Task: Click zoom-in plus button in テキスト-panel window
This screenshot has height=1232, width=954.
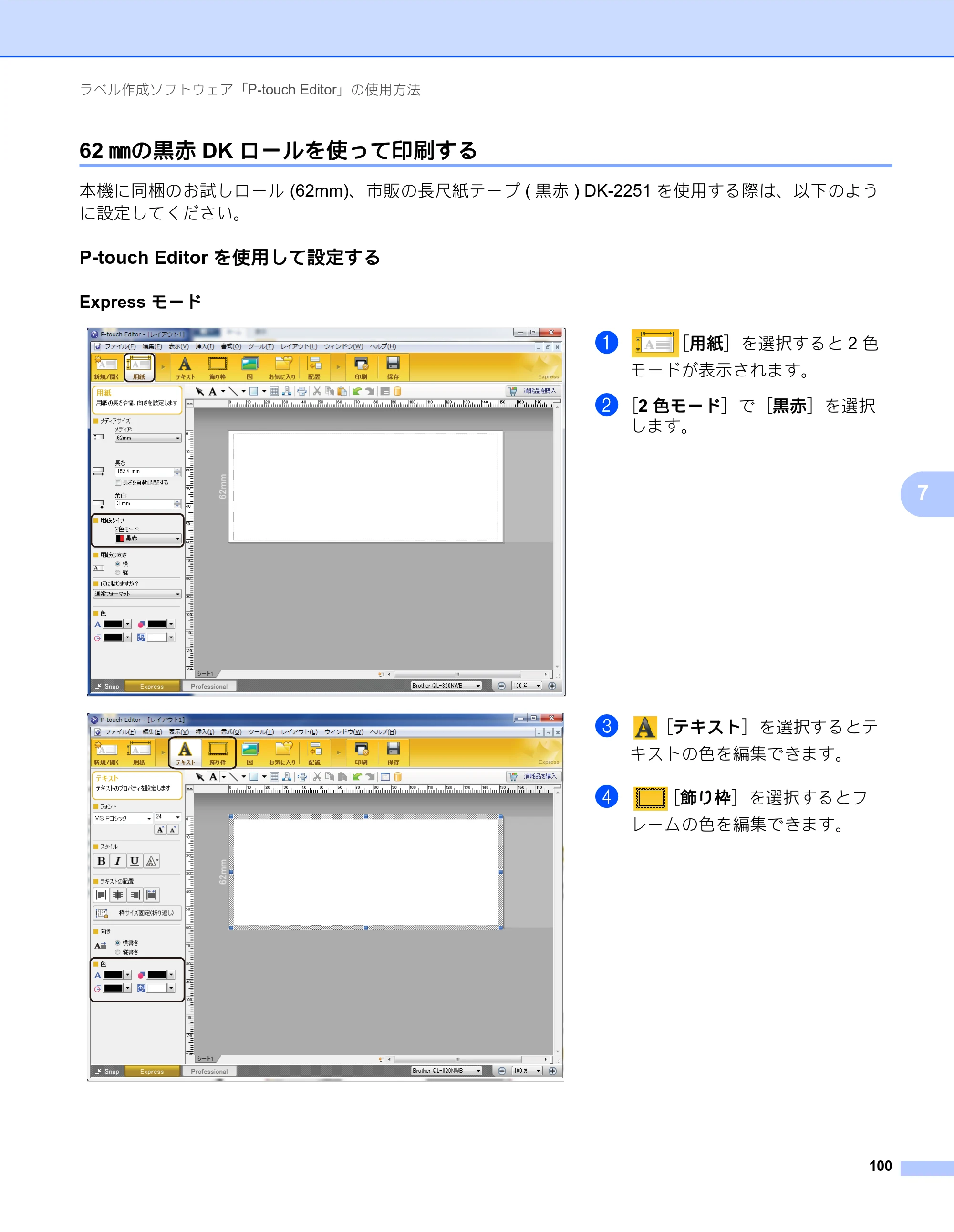Action: (x=552, y=1071)
